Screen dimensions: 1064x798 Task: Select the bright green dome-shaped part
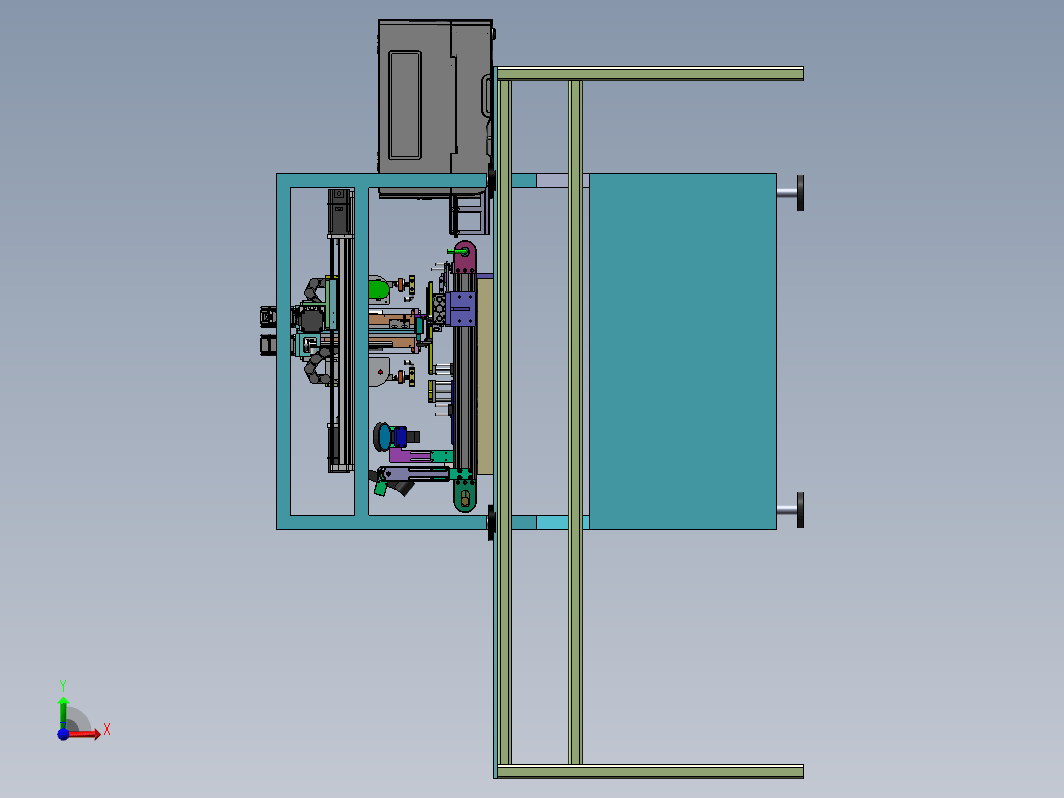(379, 289)
